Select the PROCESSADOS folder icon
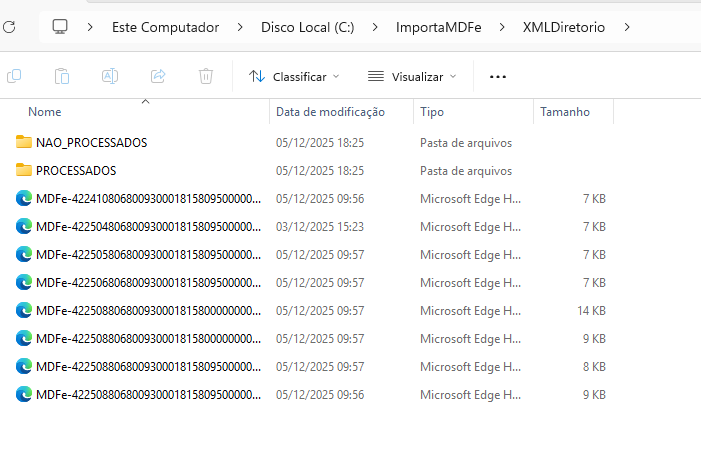The height and width of the screenshot is (460, 701). tap(24, 171)
